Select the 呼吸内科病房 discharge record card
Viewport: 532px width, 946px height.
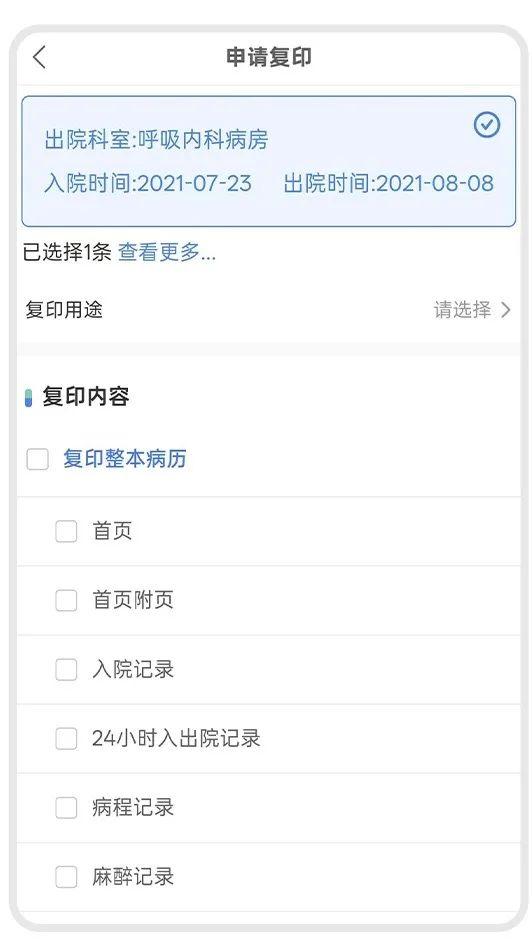pyautogui.click(x=268, y=161)
